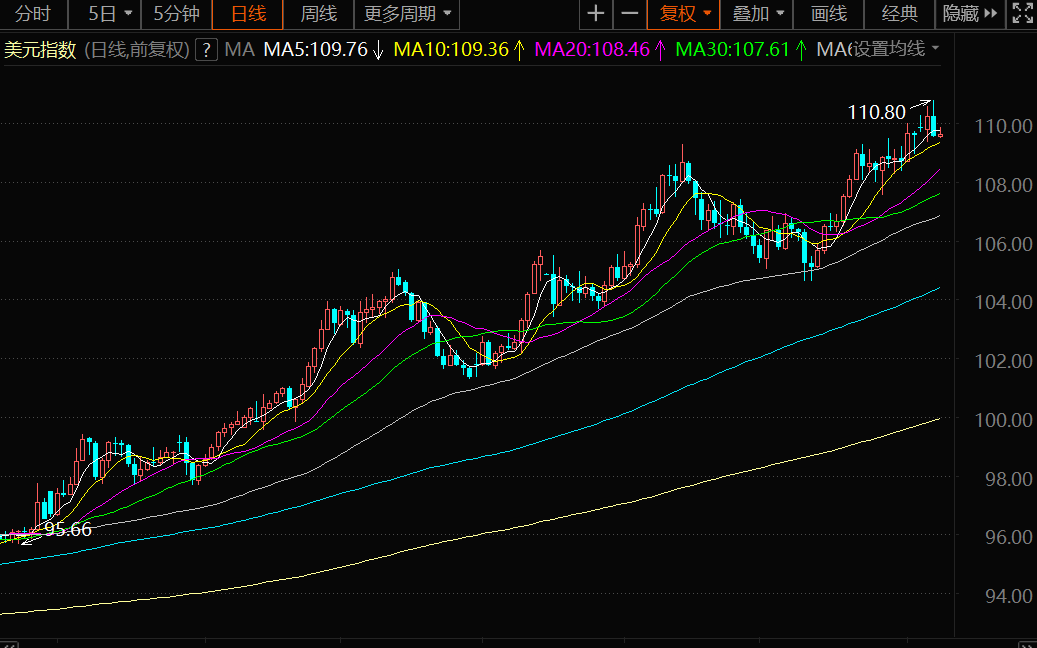Toggle the 经典 classic view
Viewport: 1037px width, 648px height.
point(899,14)
